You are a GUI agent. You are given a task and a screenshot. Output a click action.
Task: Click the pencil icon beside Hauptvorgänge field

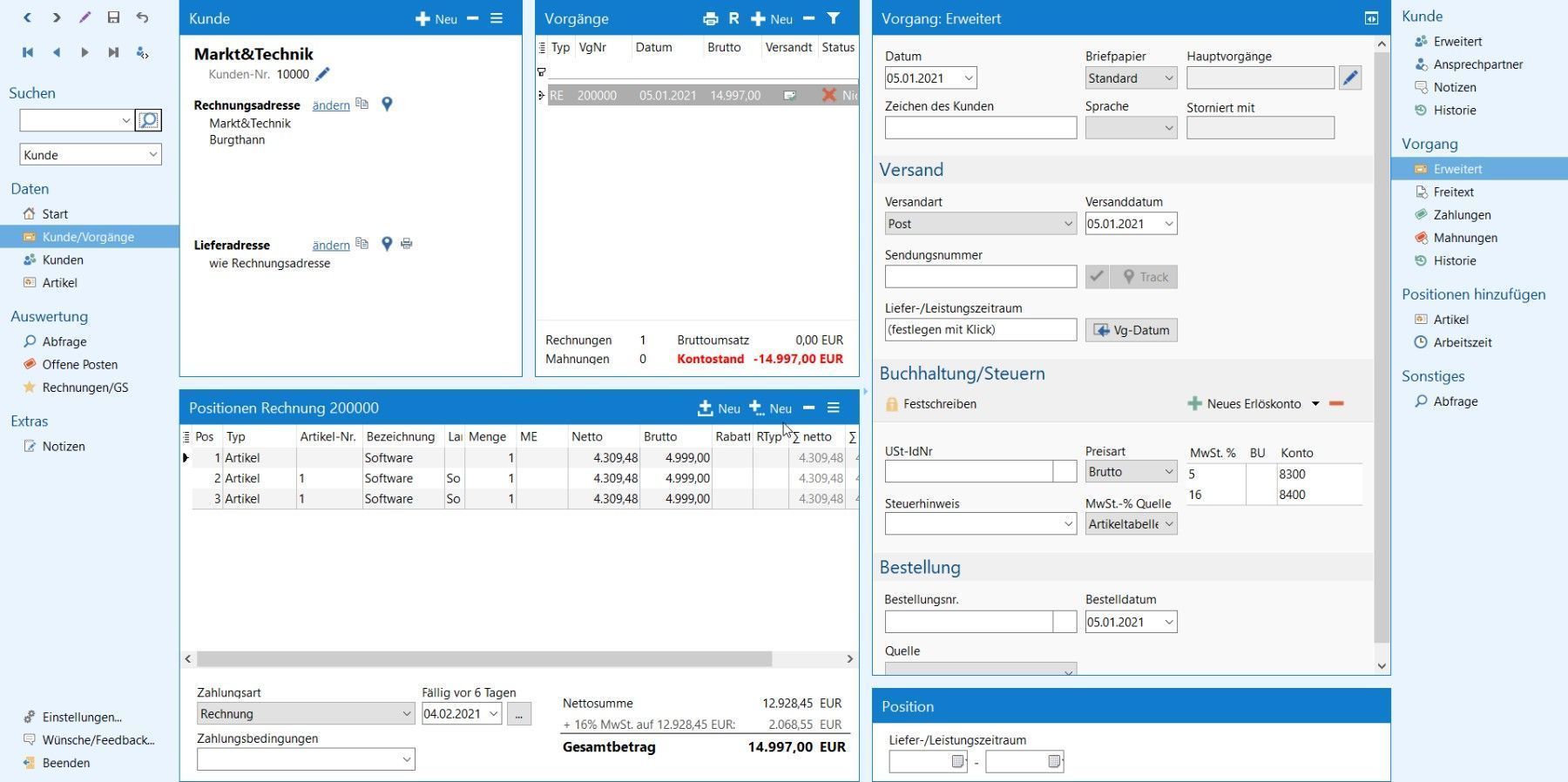click(x=1349, y=78)
